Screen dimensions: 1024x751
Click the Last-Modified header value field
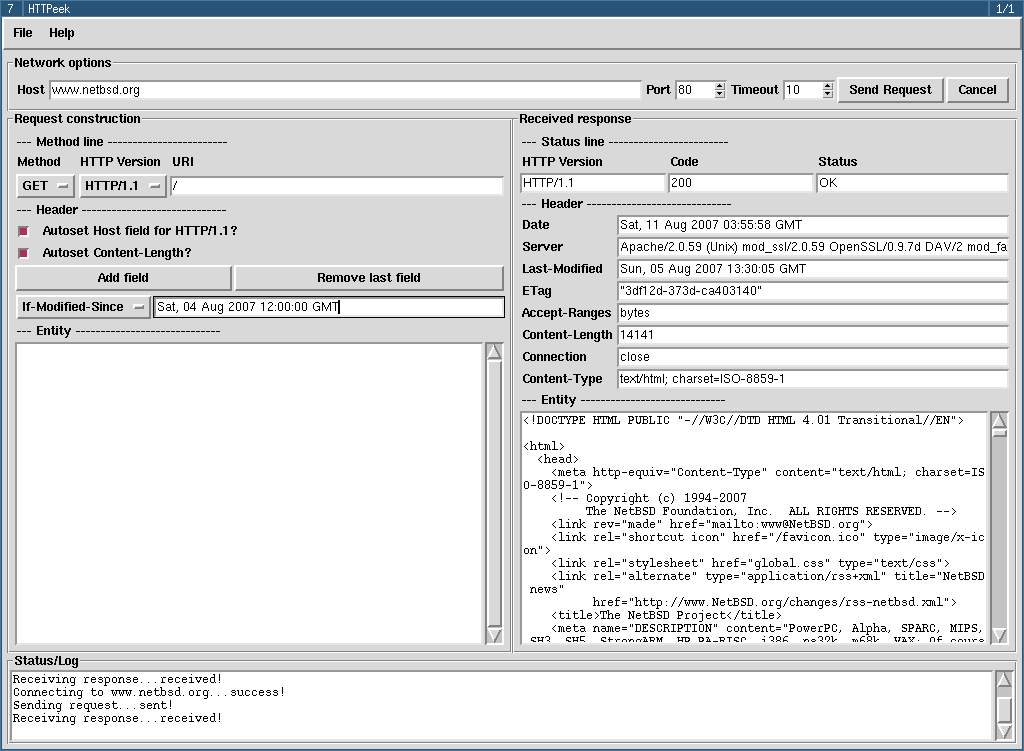pos(812,269)
